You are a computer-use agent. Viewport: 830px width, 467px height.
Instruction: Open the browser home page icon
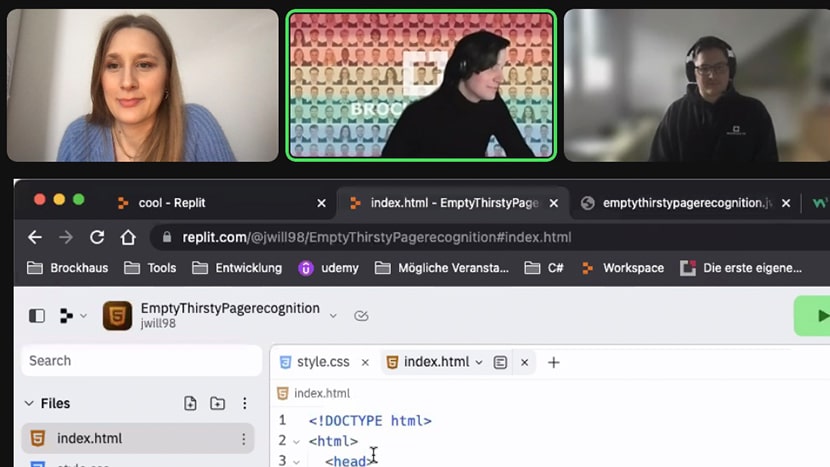[x=128, y=237]
